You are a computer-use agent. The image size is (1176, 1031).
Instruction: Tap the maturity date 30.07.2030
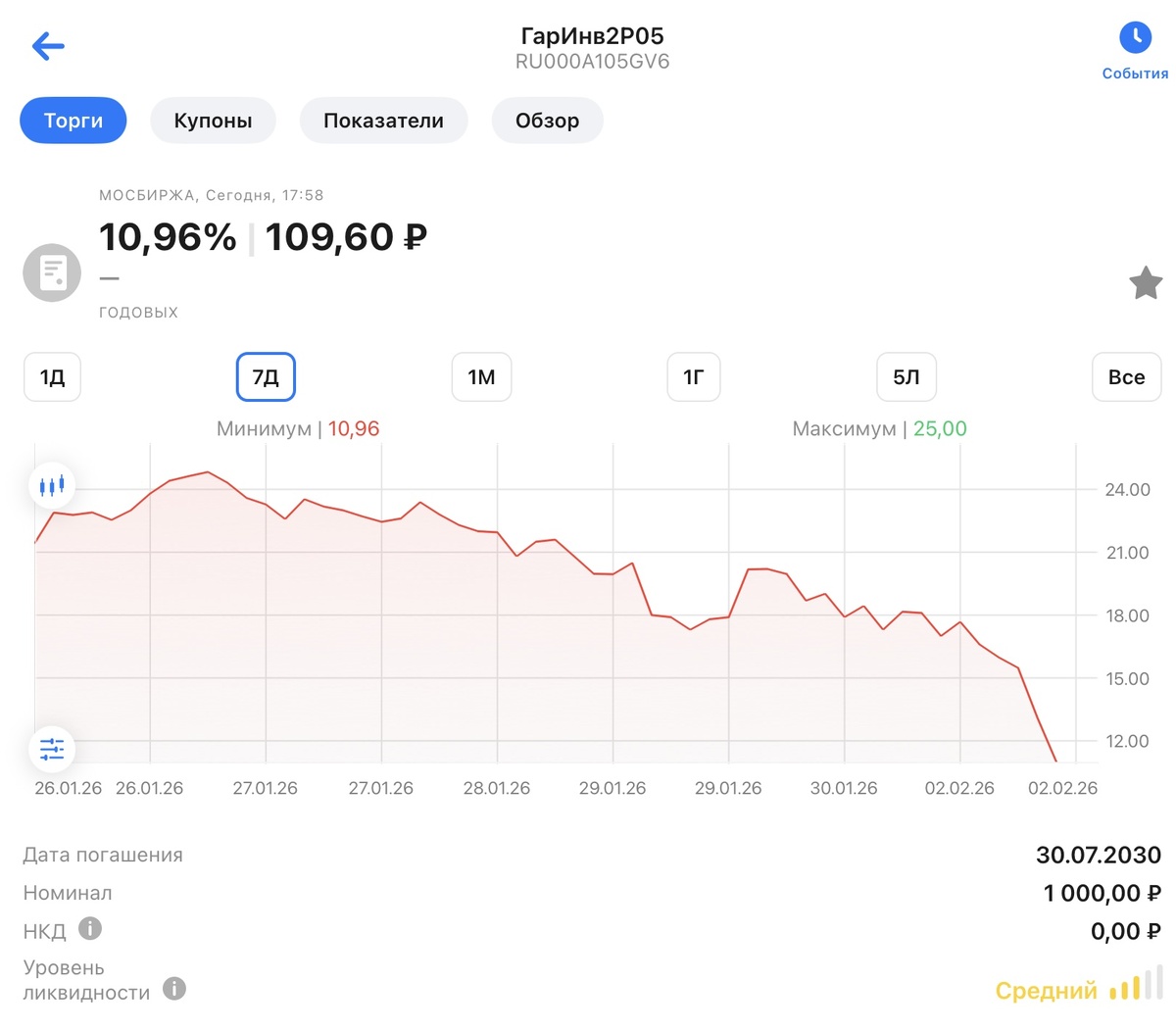click(x=1099, y=855)
